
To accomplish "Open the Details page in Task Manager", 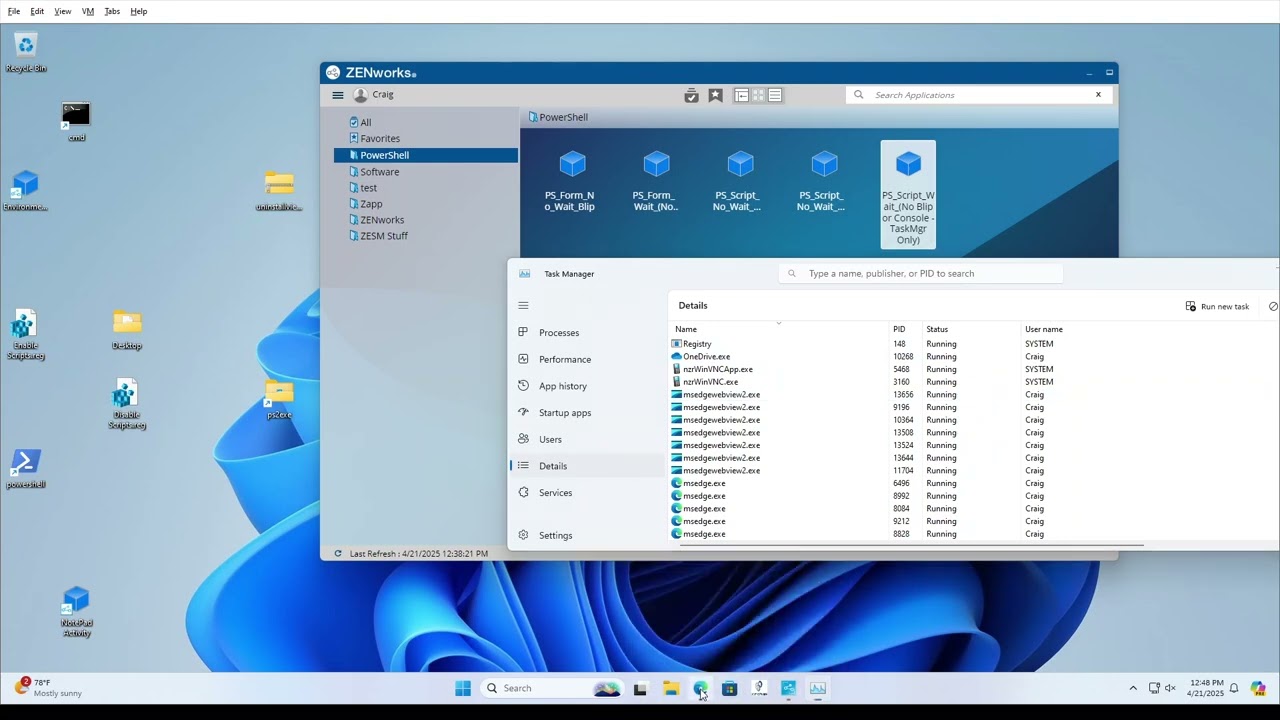I will [x=587, y=466].
